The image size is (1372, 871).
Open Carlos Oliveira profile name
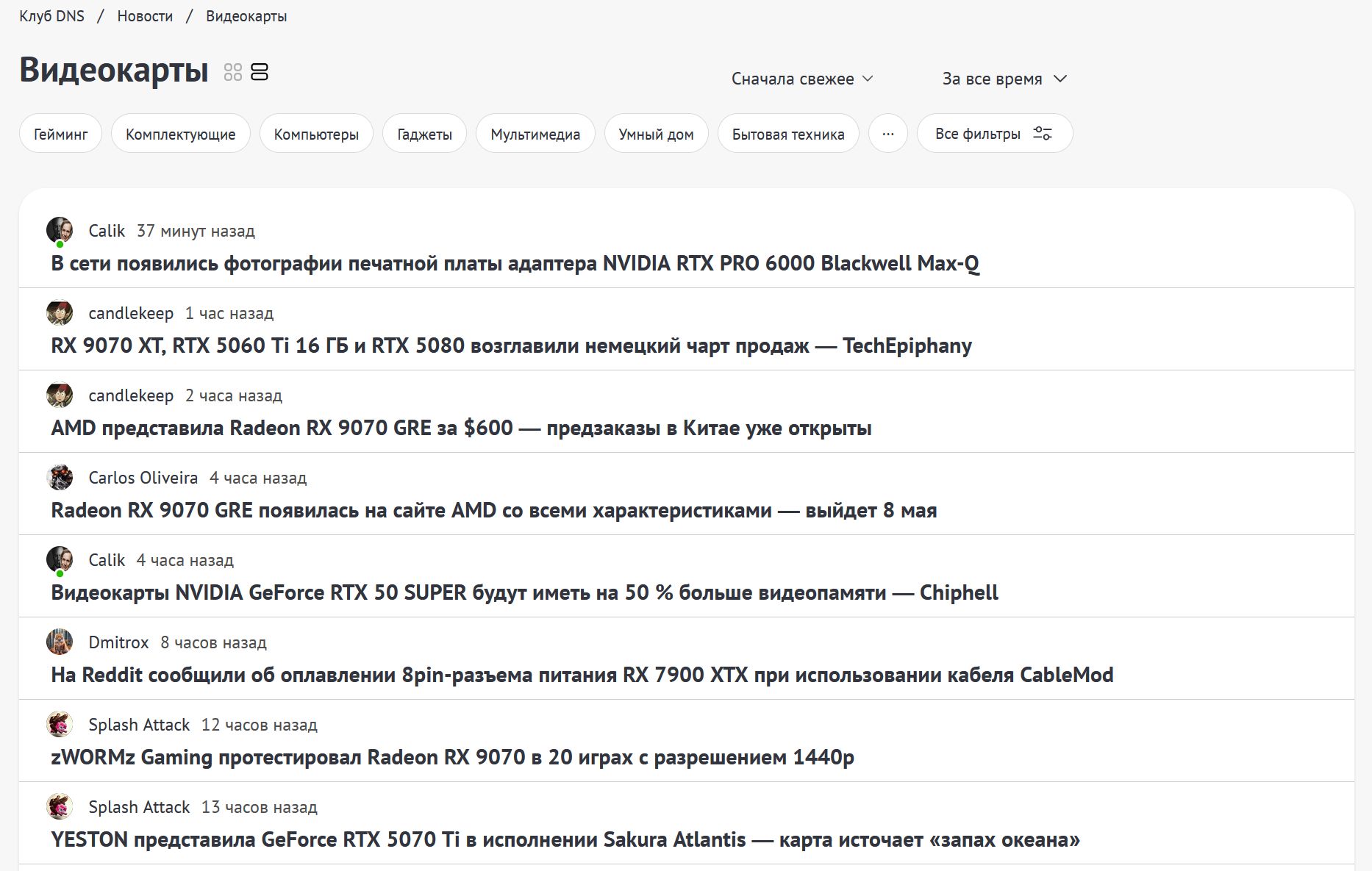click(x=143, y=478)
